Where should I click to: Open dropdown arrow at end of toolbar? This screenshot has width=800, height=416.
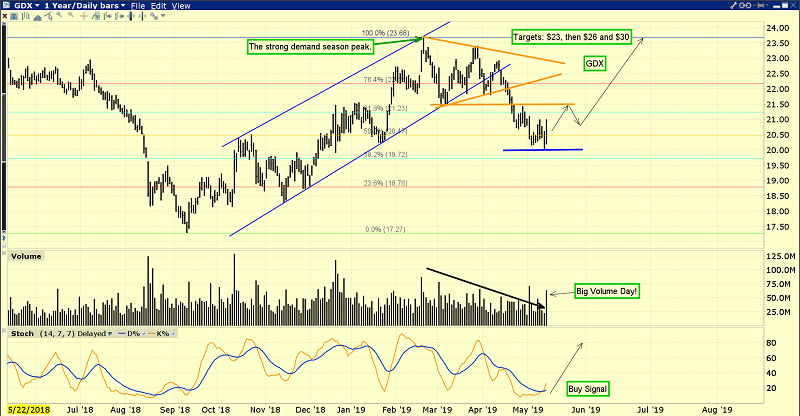pos(163,16)
